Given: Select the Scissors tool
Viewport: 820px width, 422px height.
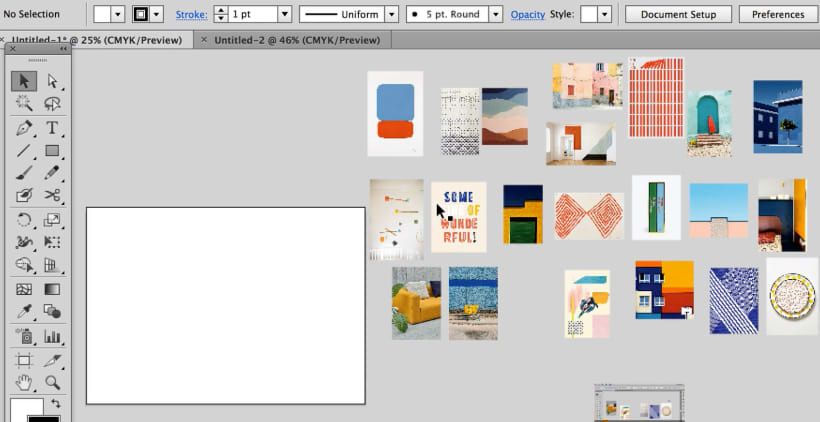Looking at the screenshot, I should (x=52, y=196).
